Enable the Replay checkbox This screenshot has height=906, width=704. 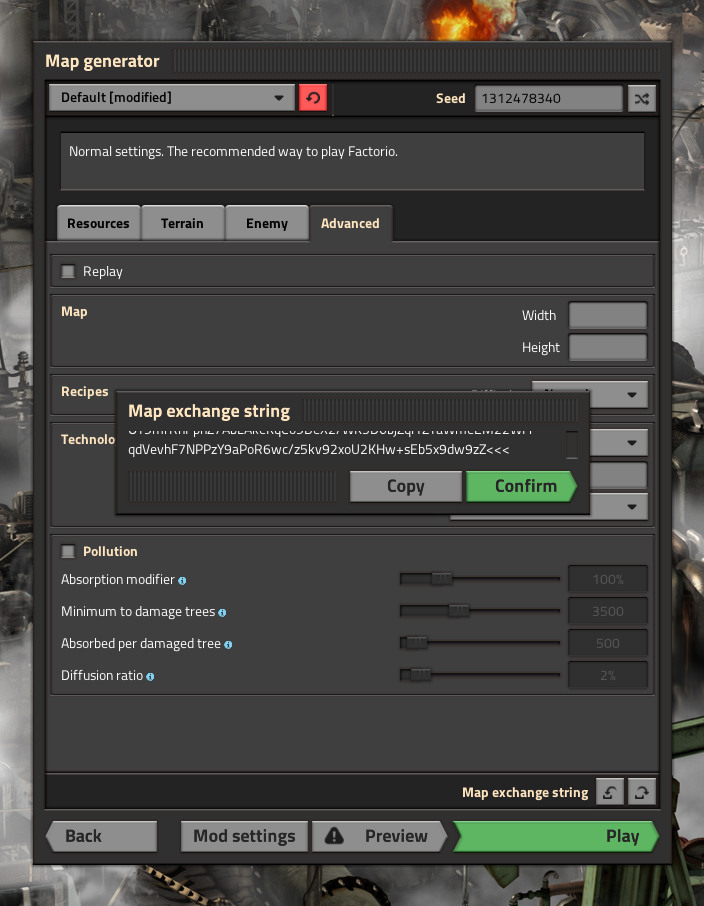coord(68,272)
